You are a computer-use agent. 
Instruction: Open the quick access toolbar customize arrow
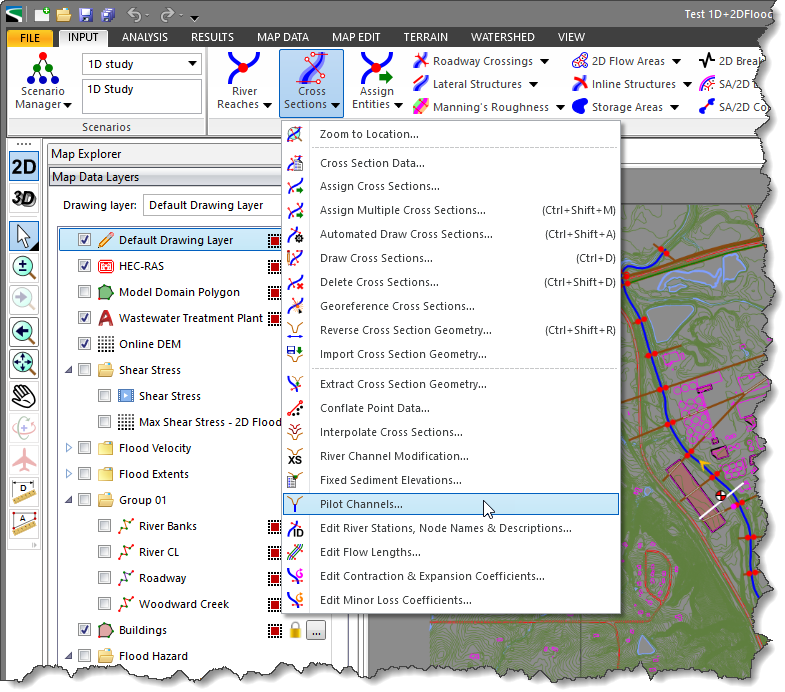tap(194, 19)
